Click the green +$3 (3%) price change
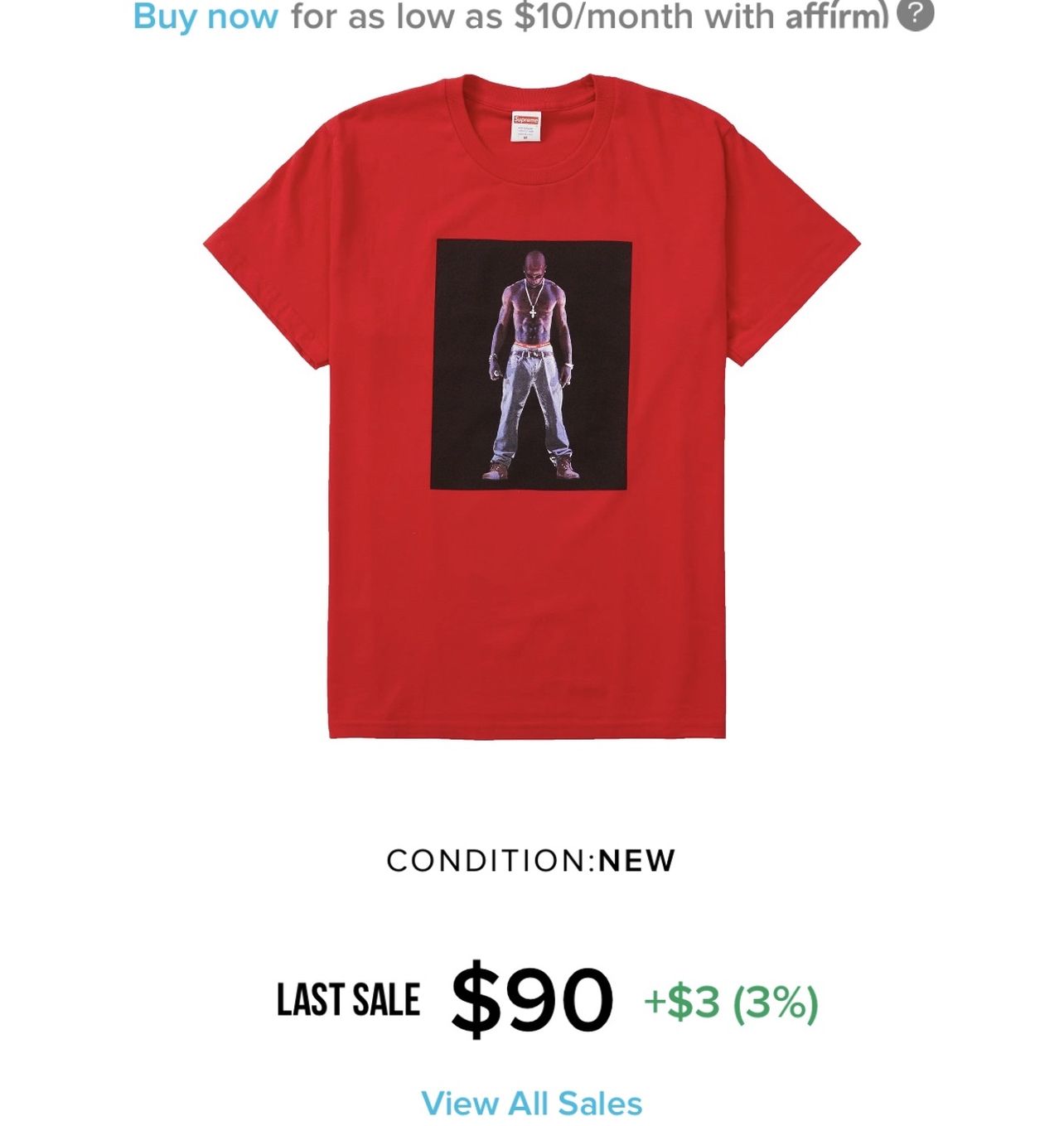1064x1126 pixels. (731, 1002)
